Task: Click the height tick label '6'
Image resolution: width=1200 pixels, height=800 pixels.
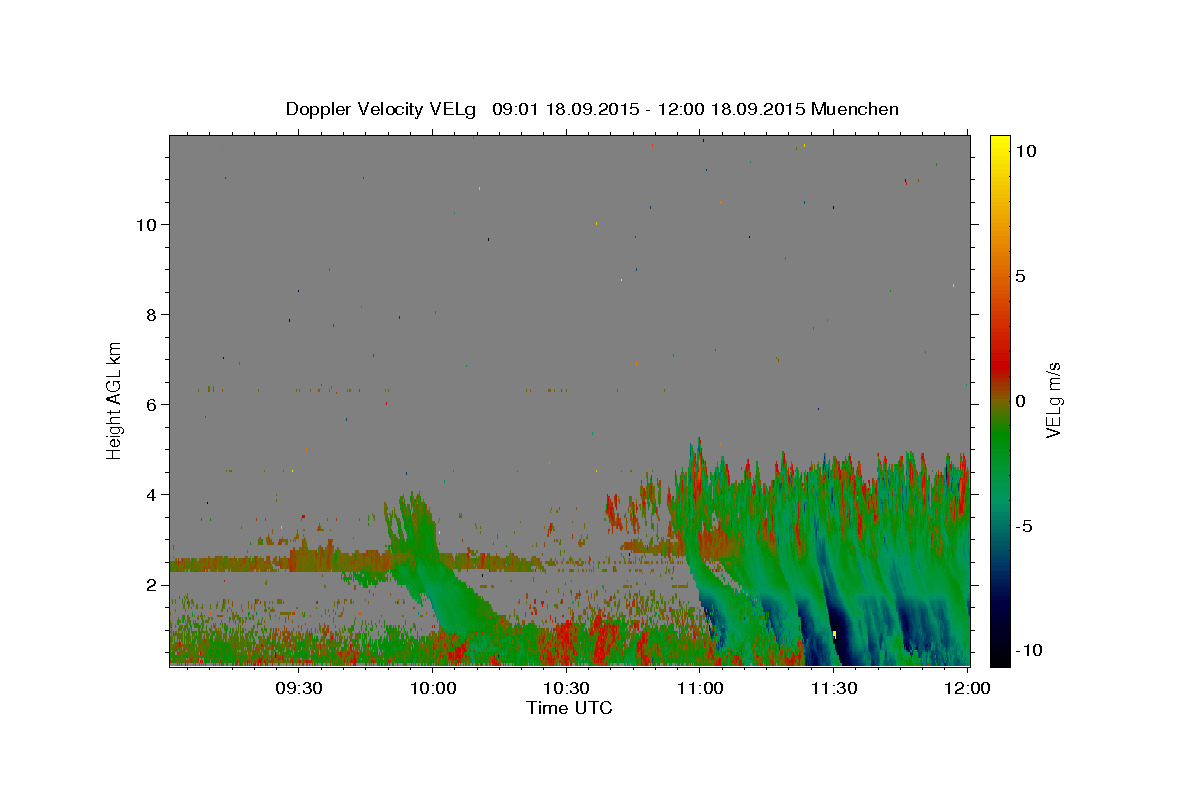Action: tap(150, 405)
